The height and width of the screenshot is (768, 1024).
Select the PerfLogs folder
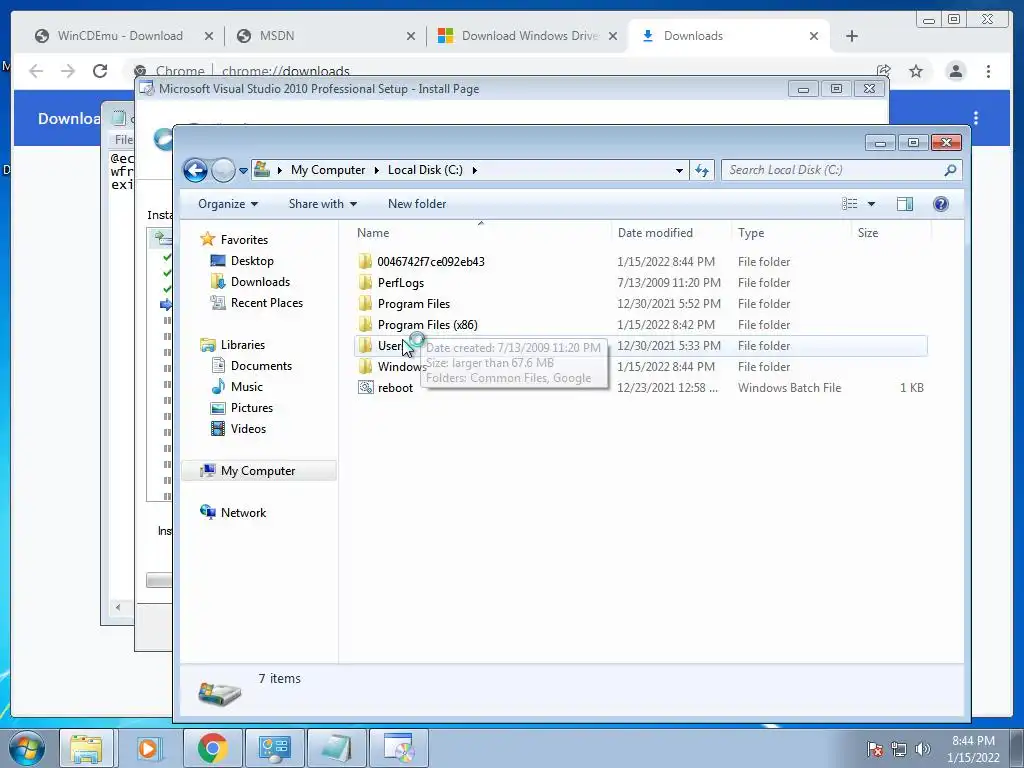point(400,283)
